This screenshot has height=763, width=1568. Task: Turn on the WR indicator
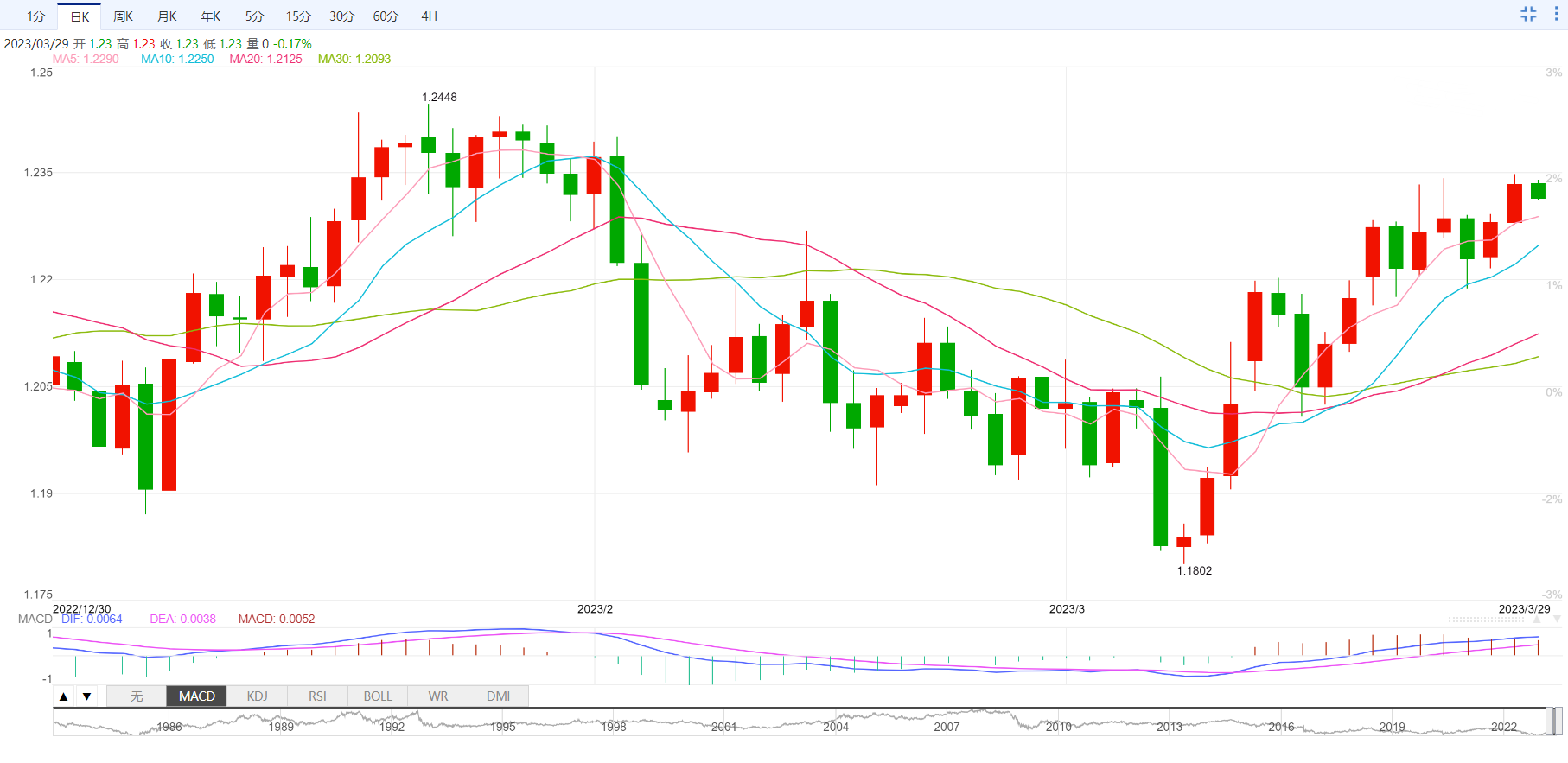tap(438, 696)
